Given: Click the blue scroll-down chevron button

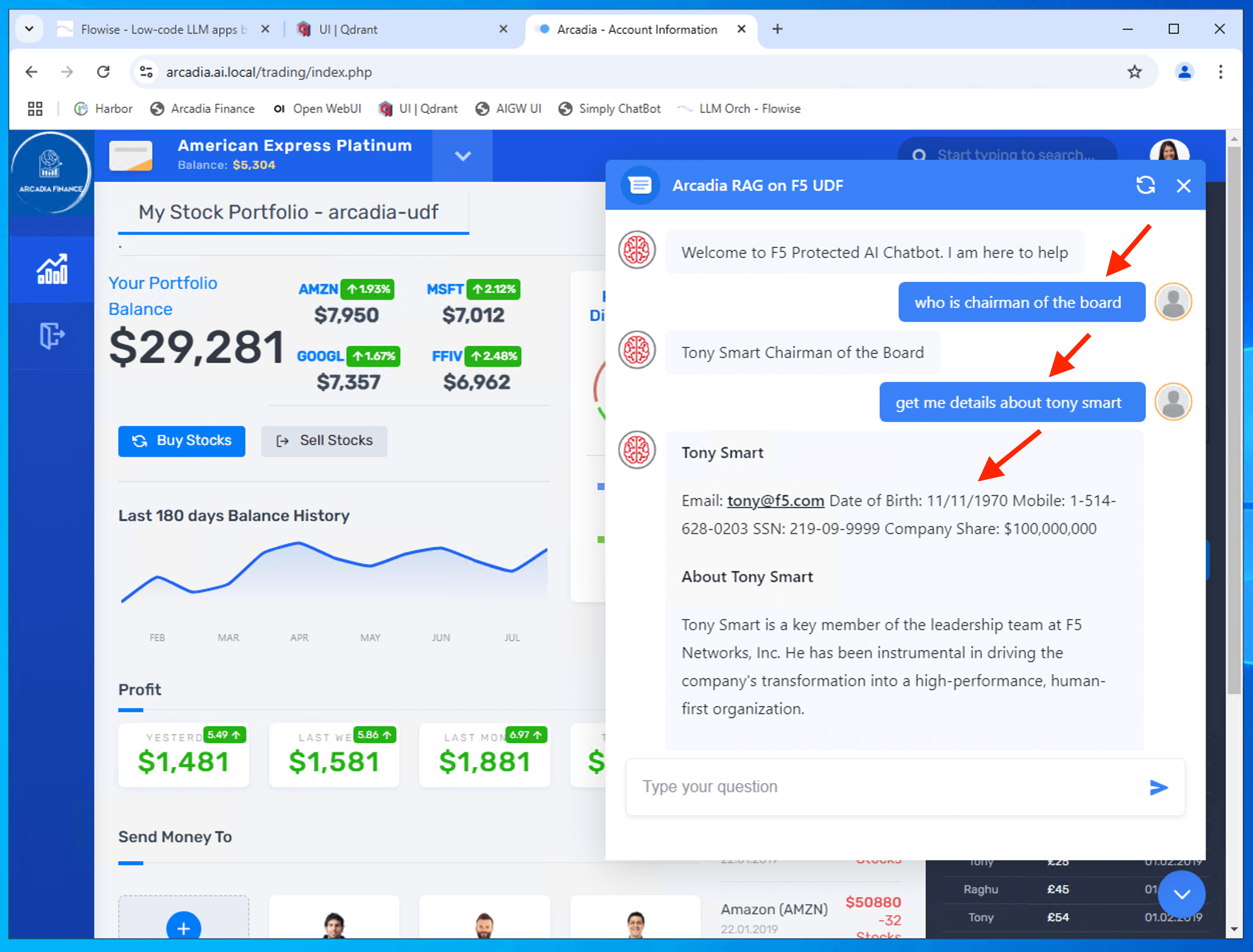Looking at the screenshot, I should pos(1181,893).
